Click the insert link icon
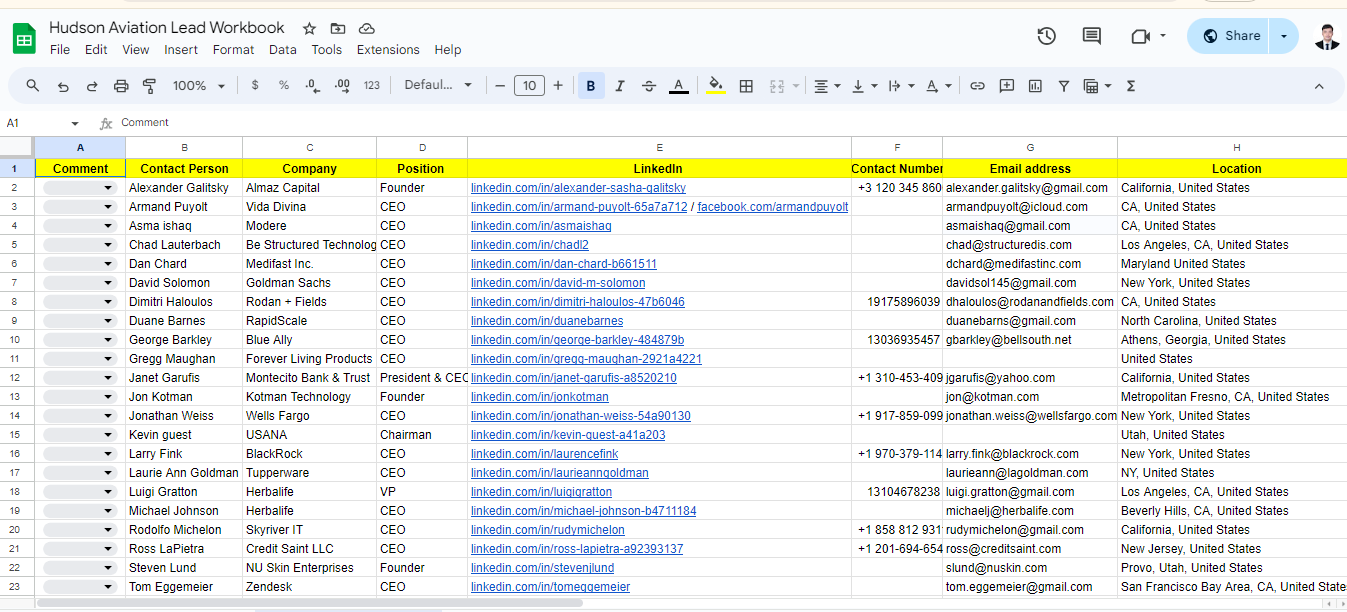The width and height of the screenshot is (1347, 612). (x=978, y=86)
